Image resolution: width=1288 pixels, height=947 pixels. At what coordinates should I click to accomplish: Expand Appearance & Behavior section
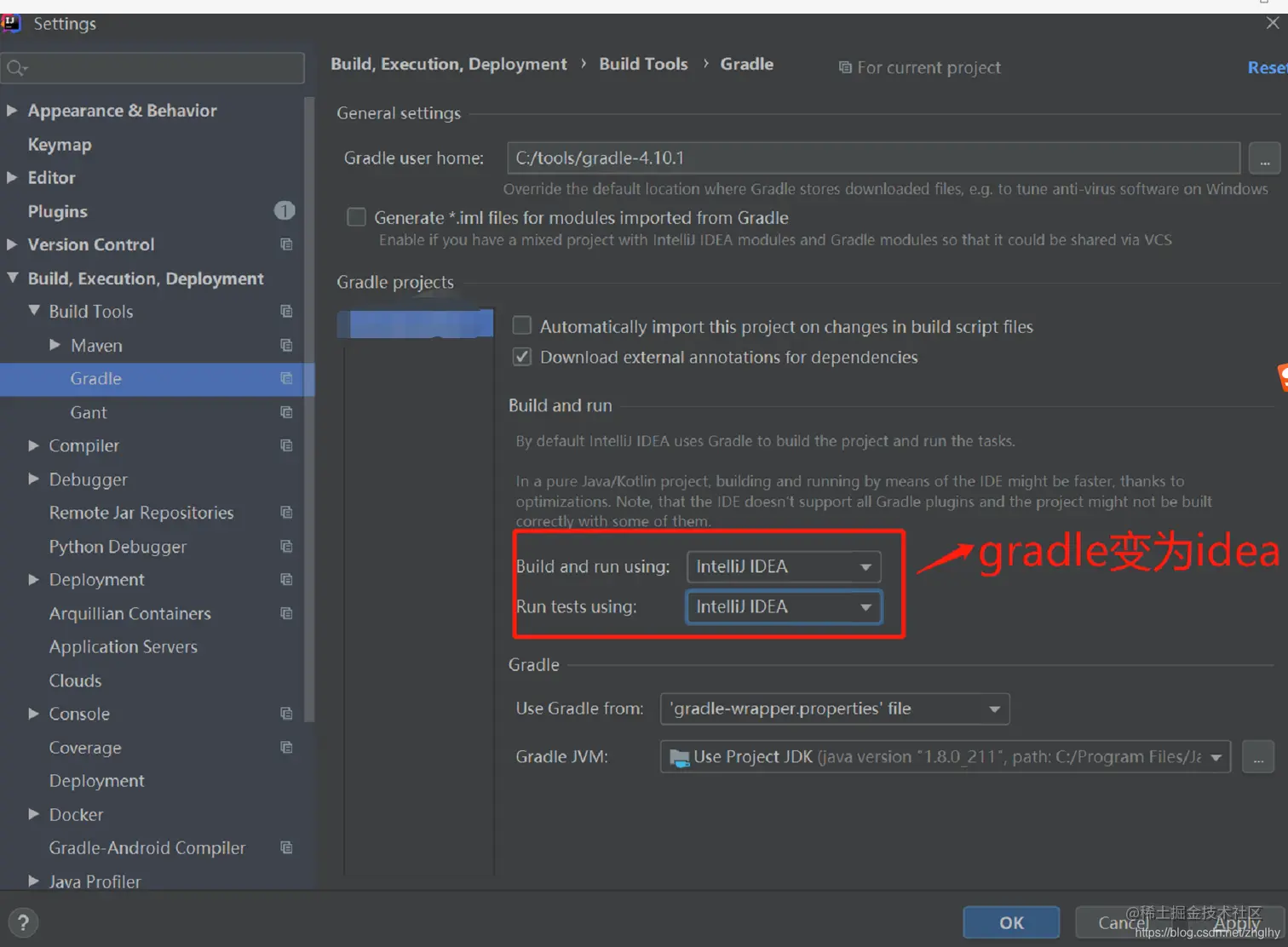(x=12, y=110)
